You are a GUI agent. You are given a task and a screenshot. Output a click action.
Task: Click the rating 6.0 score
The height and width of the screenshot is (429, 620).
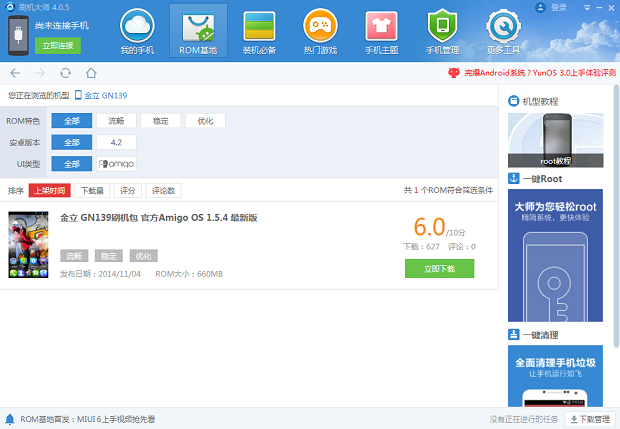coord(429,227)
